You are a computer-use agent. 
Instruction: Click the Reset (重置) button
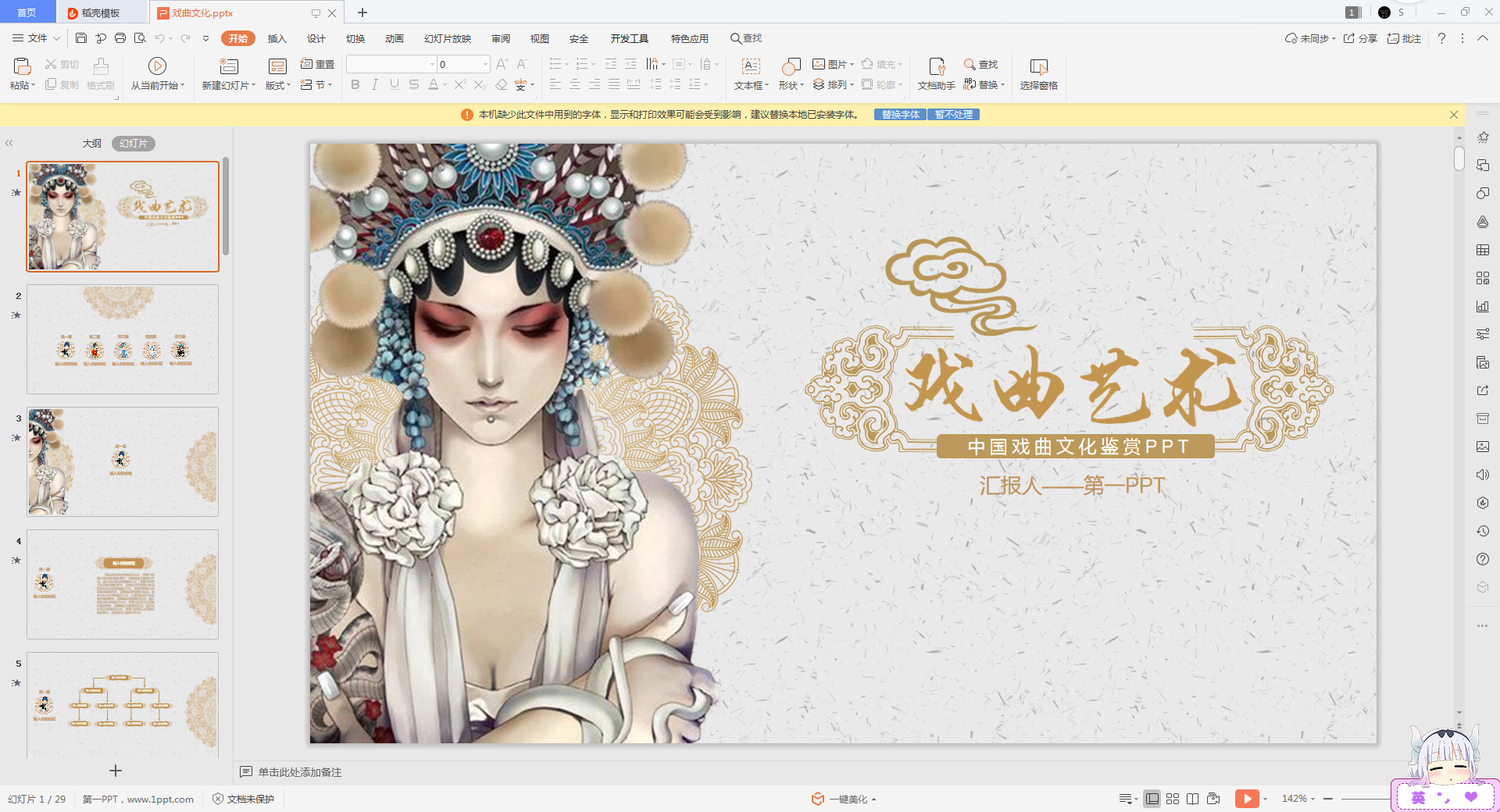click(318, 64)
